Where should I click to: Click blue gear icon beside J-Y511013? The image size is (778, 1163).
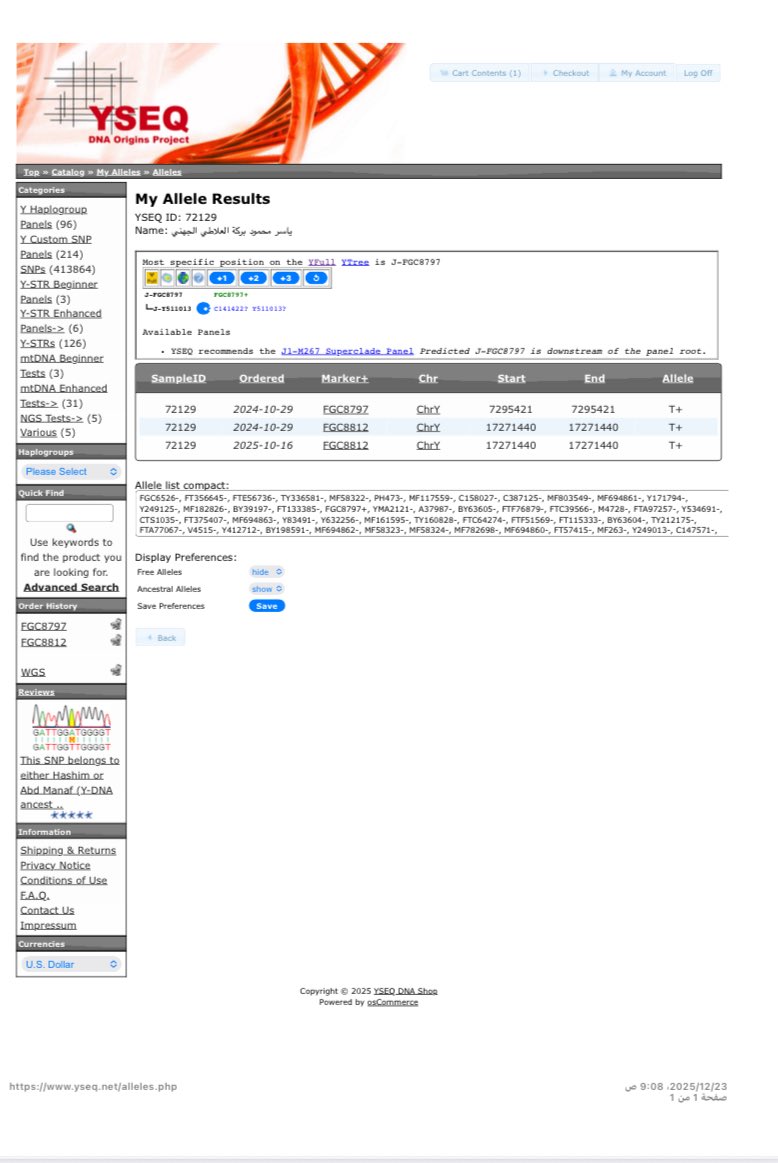[203, 308]
